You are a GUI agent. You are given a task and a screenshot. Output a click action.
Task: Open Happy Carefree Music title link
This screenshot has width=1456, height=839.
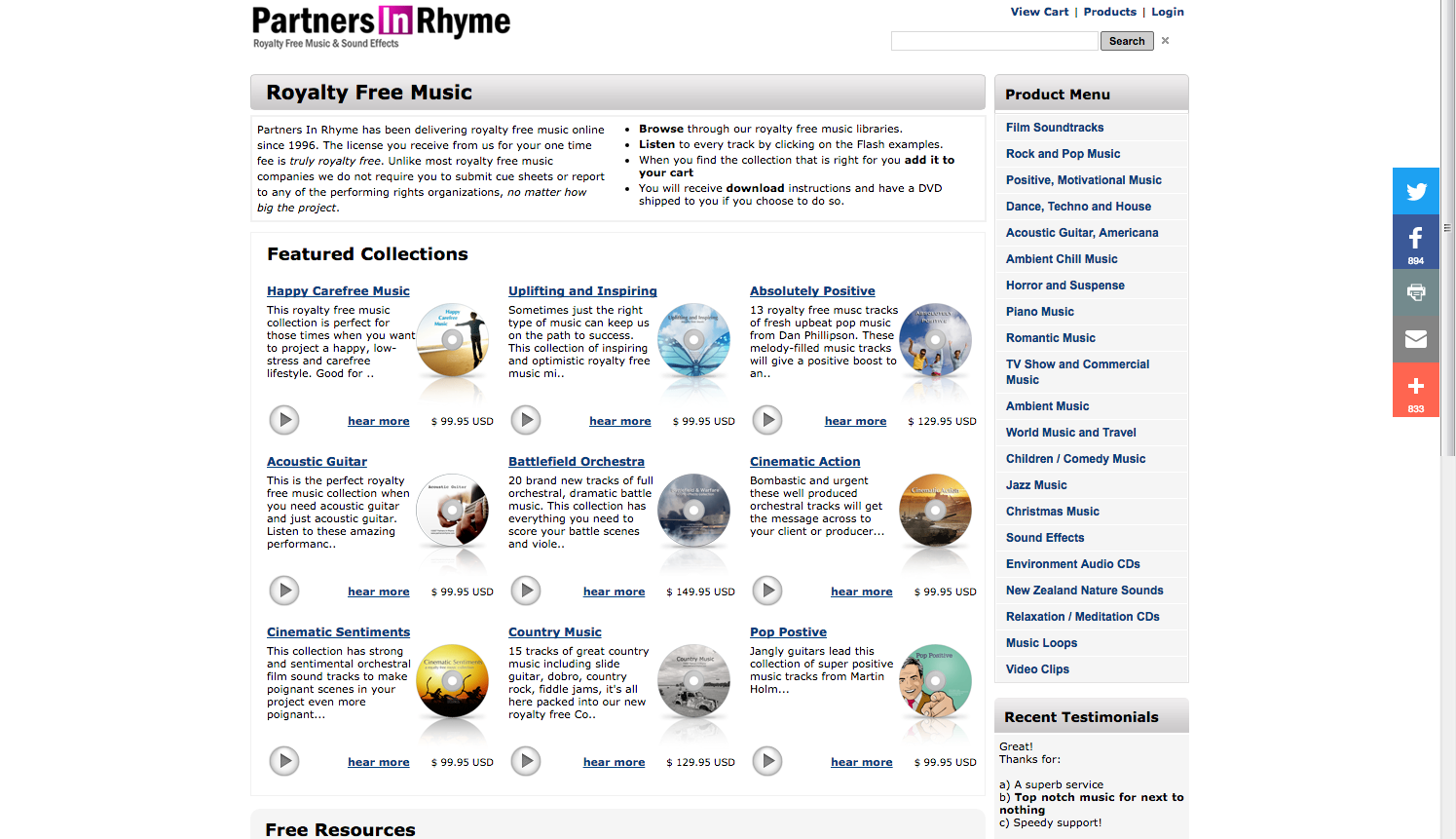click(338, 291)
